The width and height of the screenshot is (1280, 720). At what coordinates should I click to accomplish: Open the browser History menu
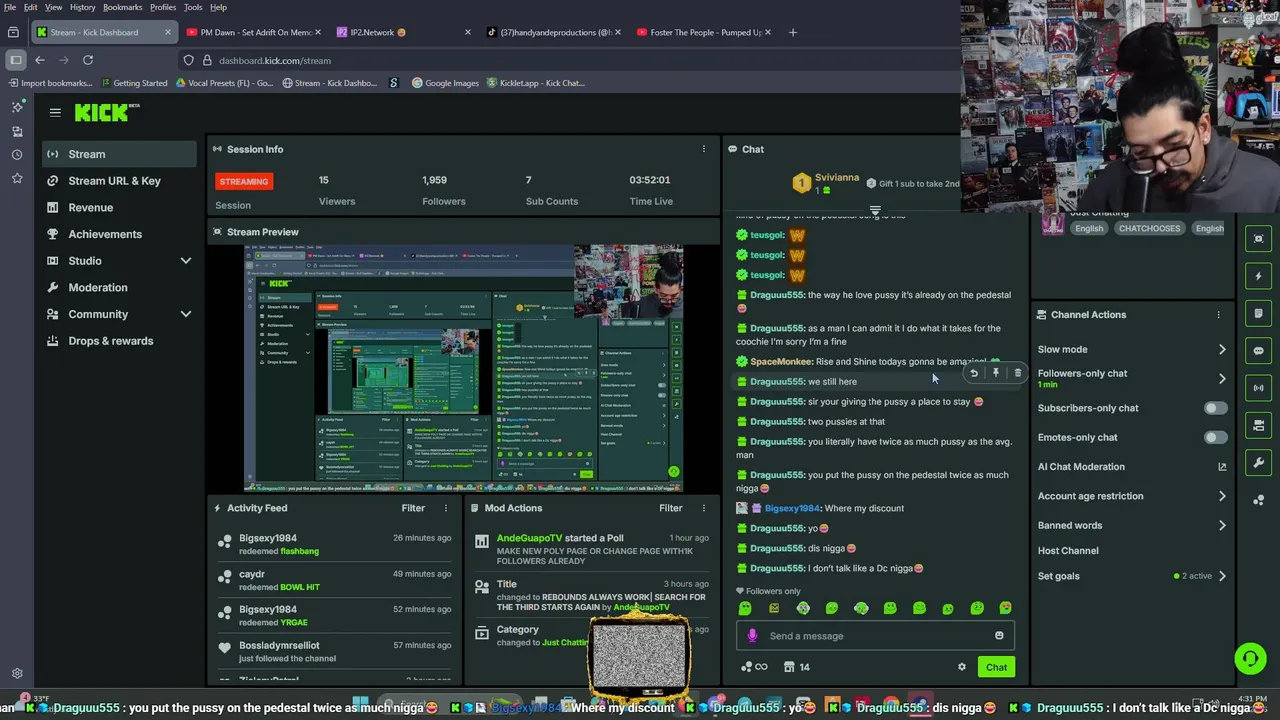[82, 7]
